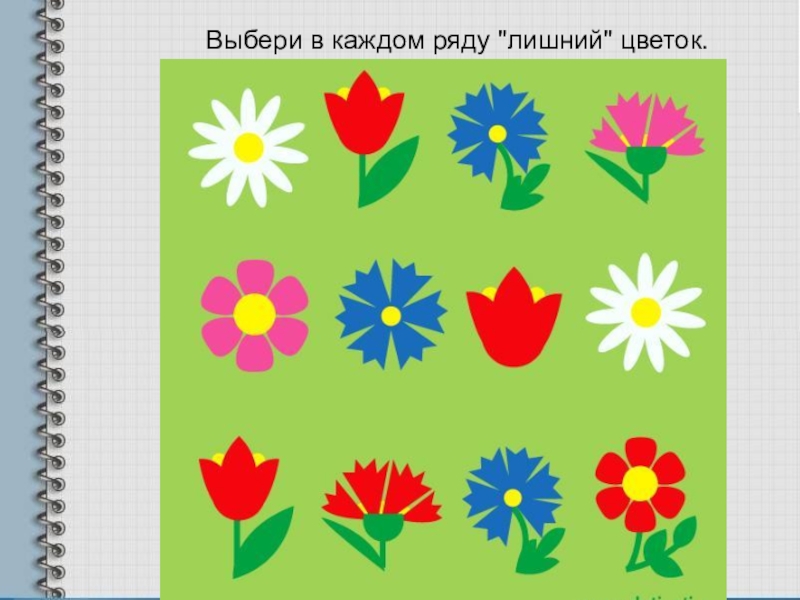Image resolution: width=800 pixels, height=600 pixels.
Task: Choose the pink carnation in the top row
Action: point(646,135)
